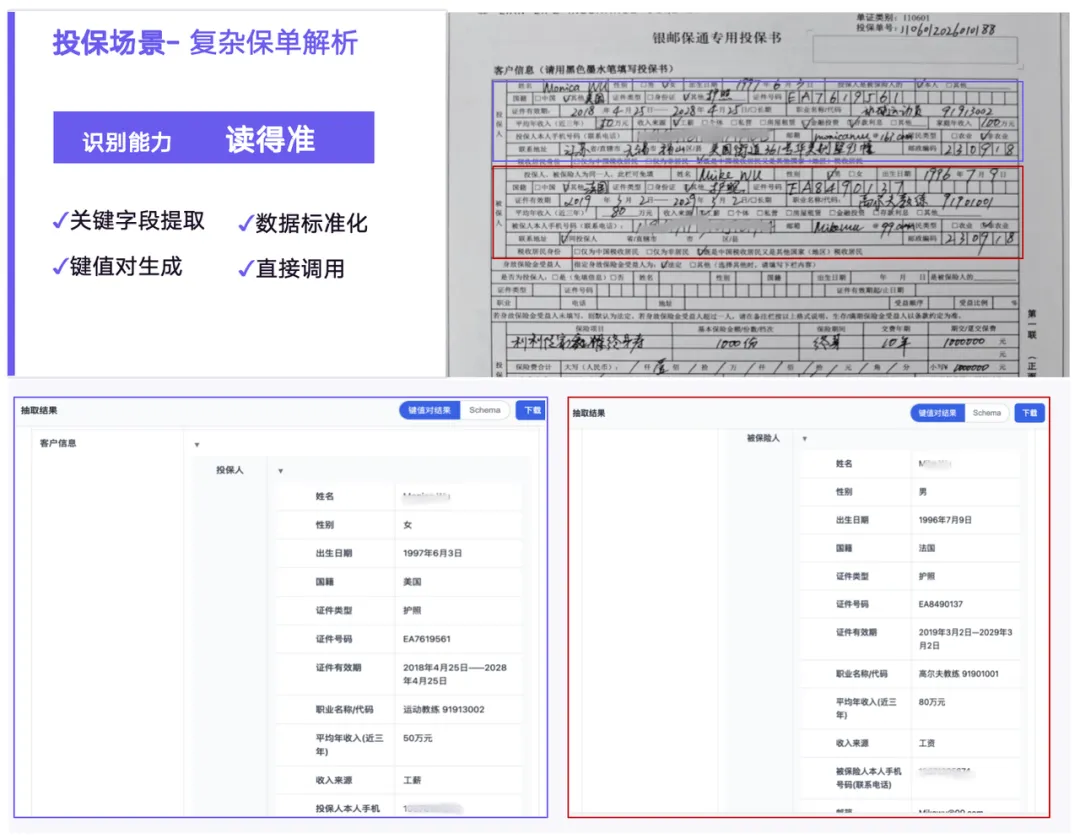1080x839 pixels.
Task: Switch to Schema tab in right extraction panel
Action: [986, 413]
